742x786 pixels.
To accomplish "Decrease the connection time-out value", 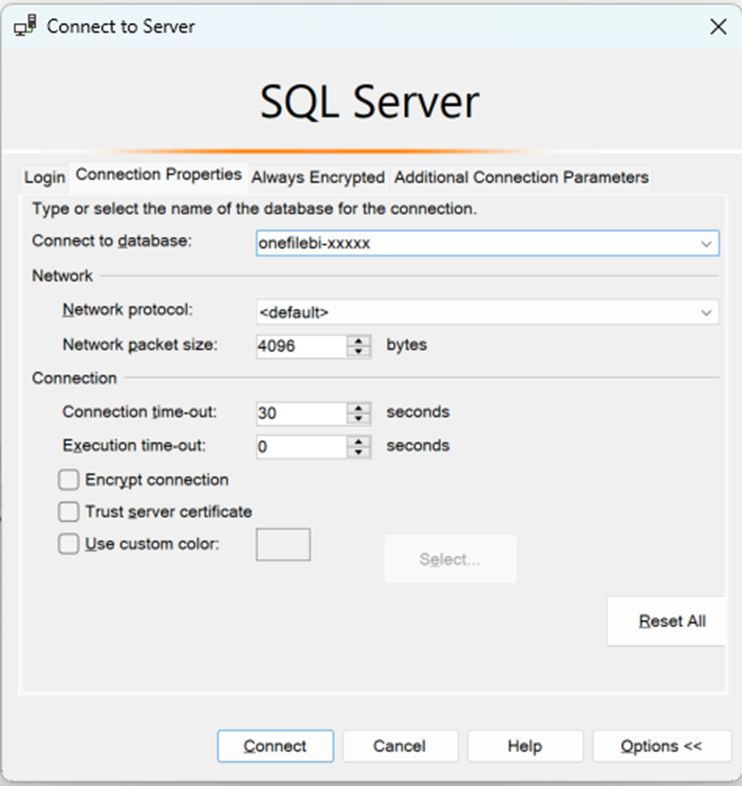I will [x=358, y=419].
